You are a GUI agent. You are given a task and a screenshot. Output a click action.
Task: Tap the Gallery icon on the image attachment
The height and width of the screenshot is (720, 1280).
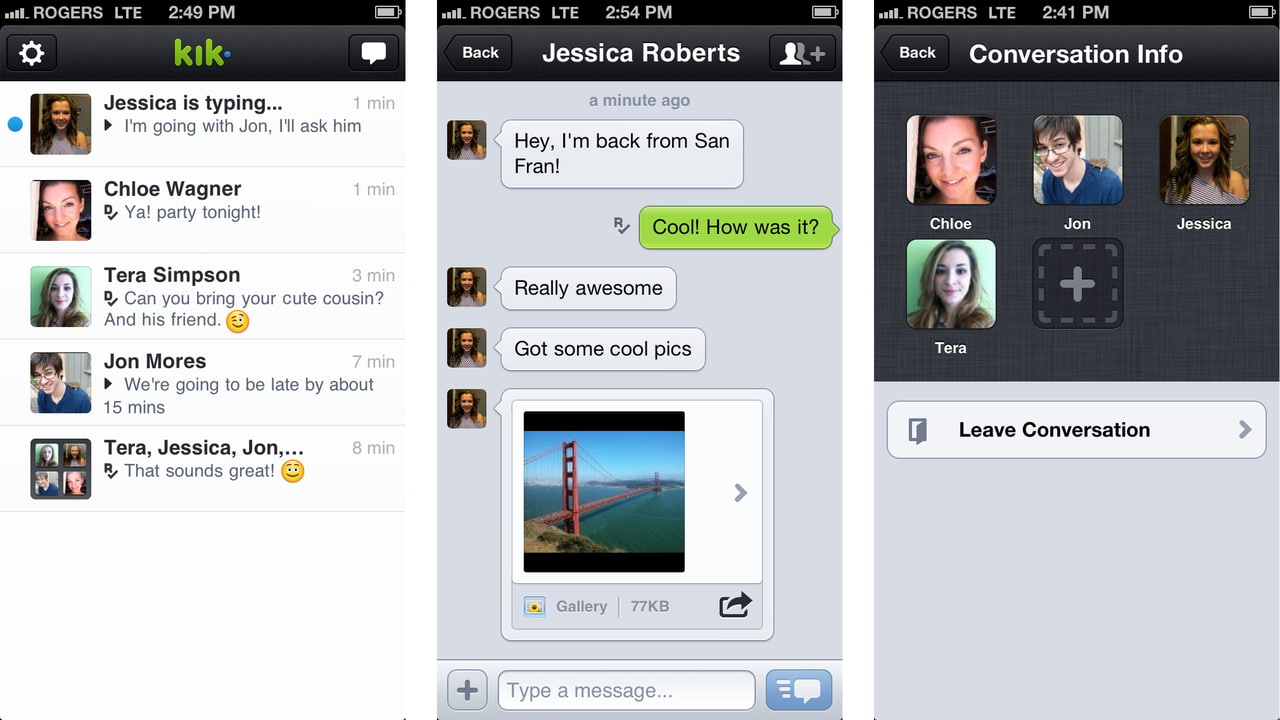pos(534,605)
